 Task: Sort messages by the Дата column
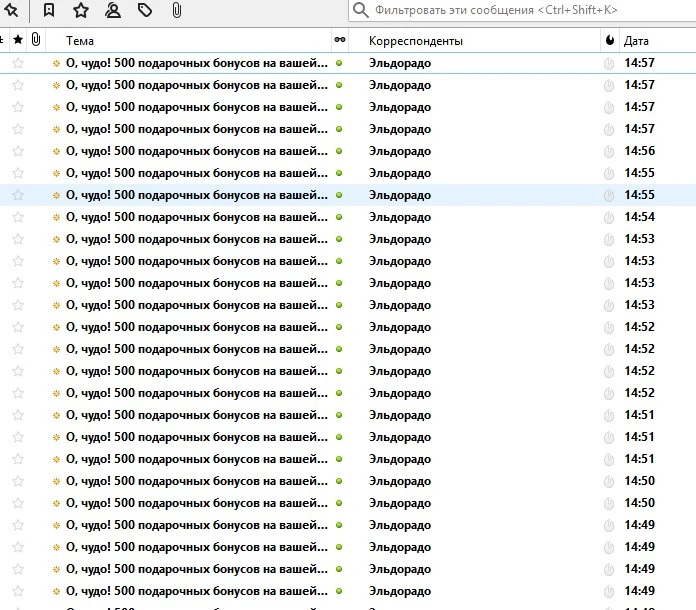(658, 40)
